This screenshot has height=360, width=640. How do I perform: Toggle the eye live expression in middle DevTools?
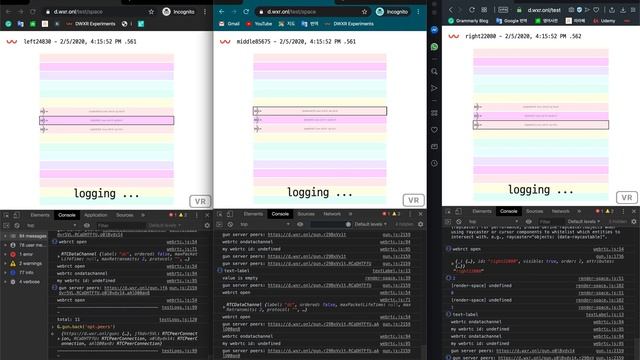[300, 224]
